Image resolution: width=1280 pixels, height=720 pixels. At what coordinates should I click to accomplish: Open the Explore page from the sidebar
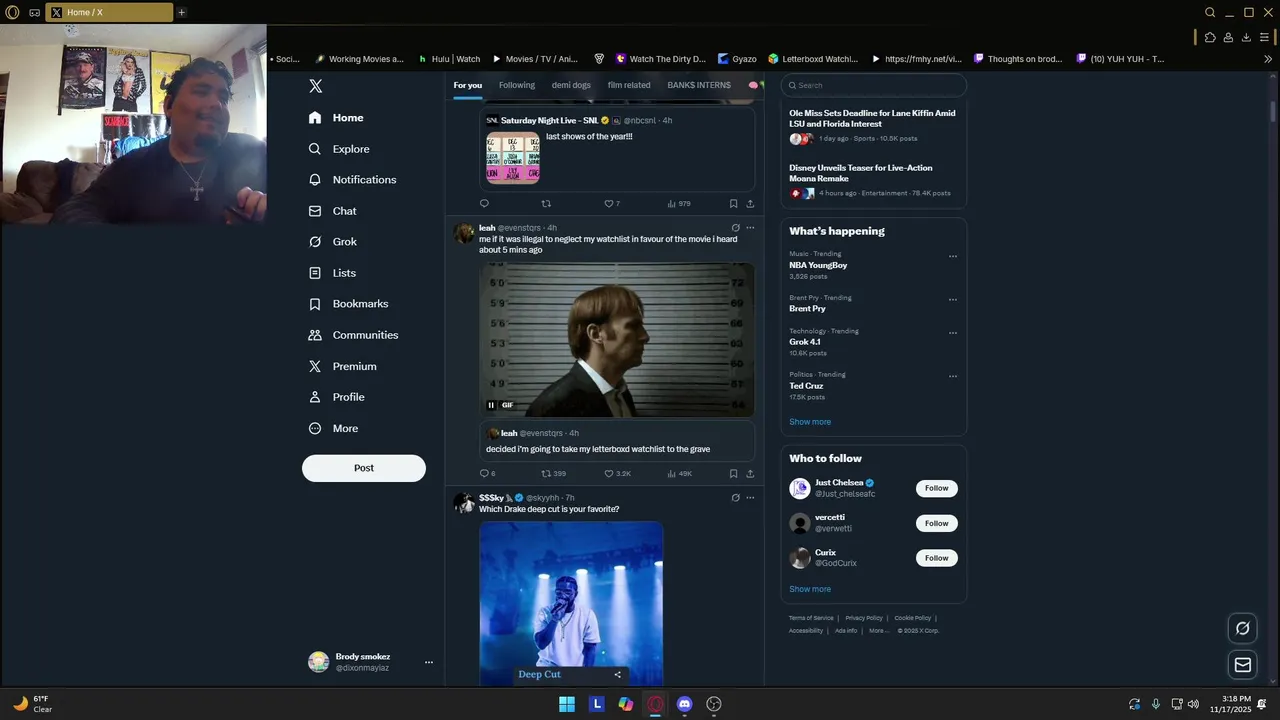pyautogui.click(x=339, y=149)
